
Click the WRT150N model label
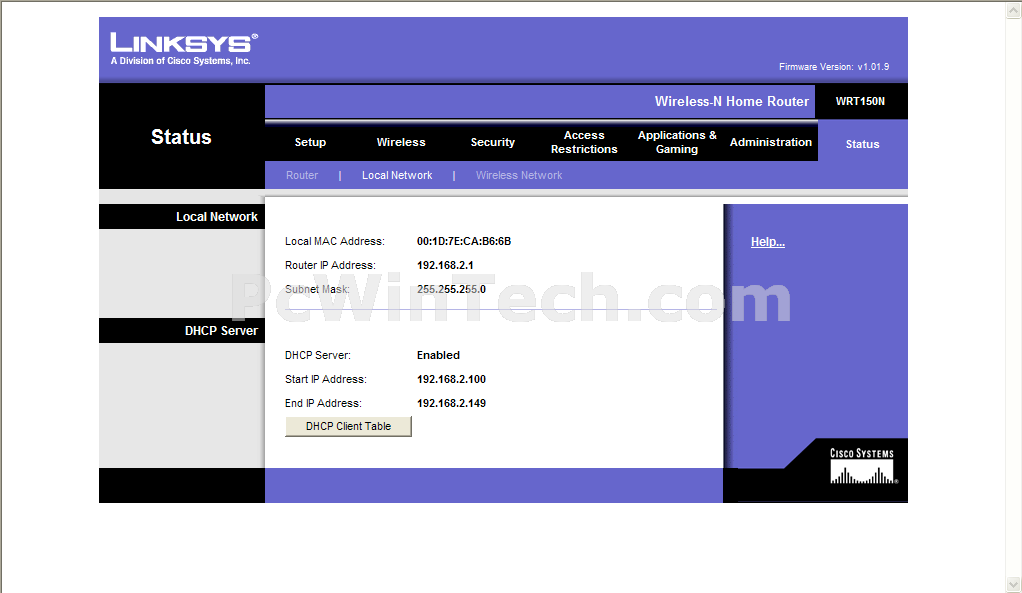click(x=860, y=101)
